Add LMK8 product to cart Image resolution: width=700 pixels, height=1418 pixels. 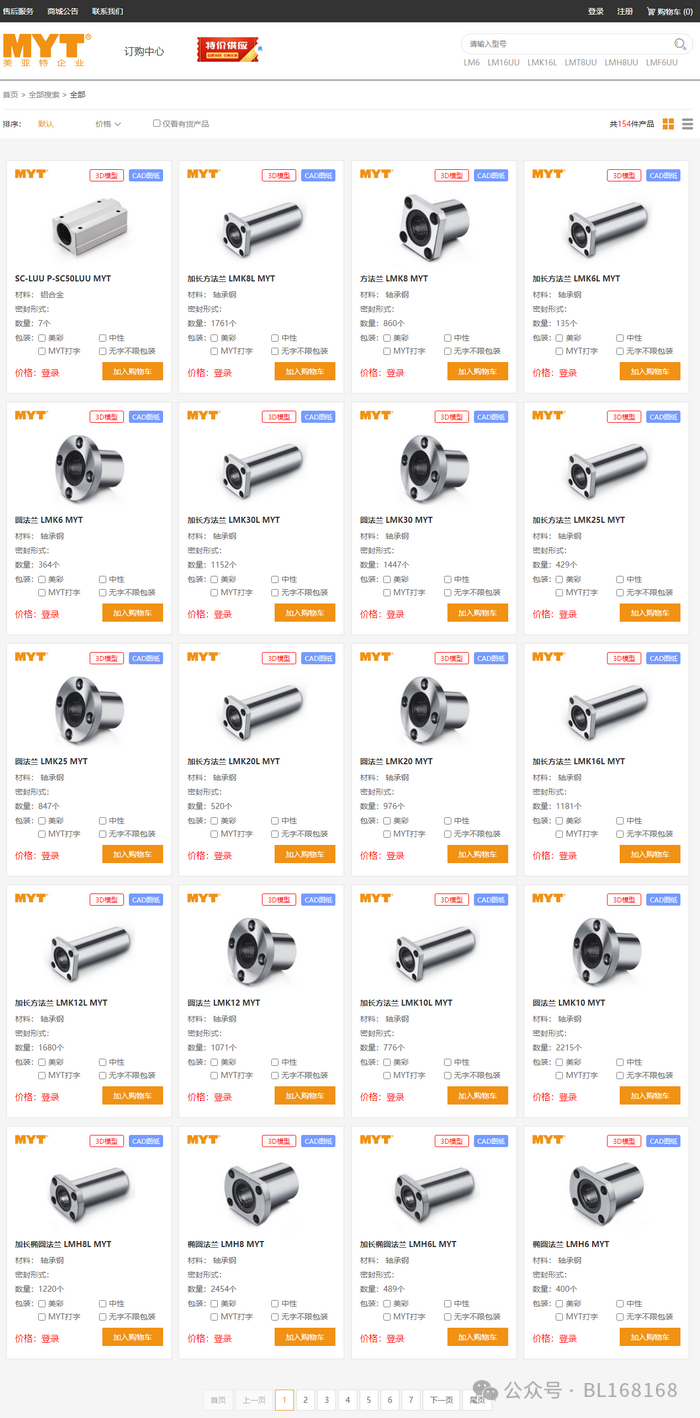pos(478,371)
